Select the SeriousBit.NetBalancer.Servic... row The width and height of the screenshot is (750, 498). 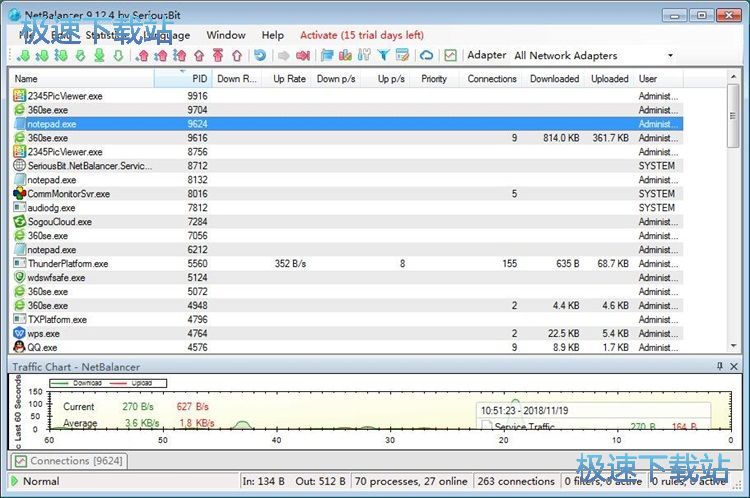coord(347,166)
